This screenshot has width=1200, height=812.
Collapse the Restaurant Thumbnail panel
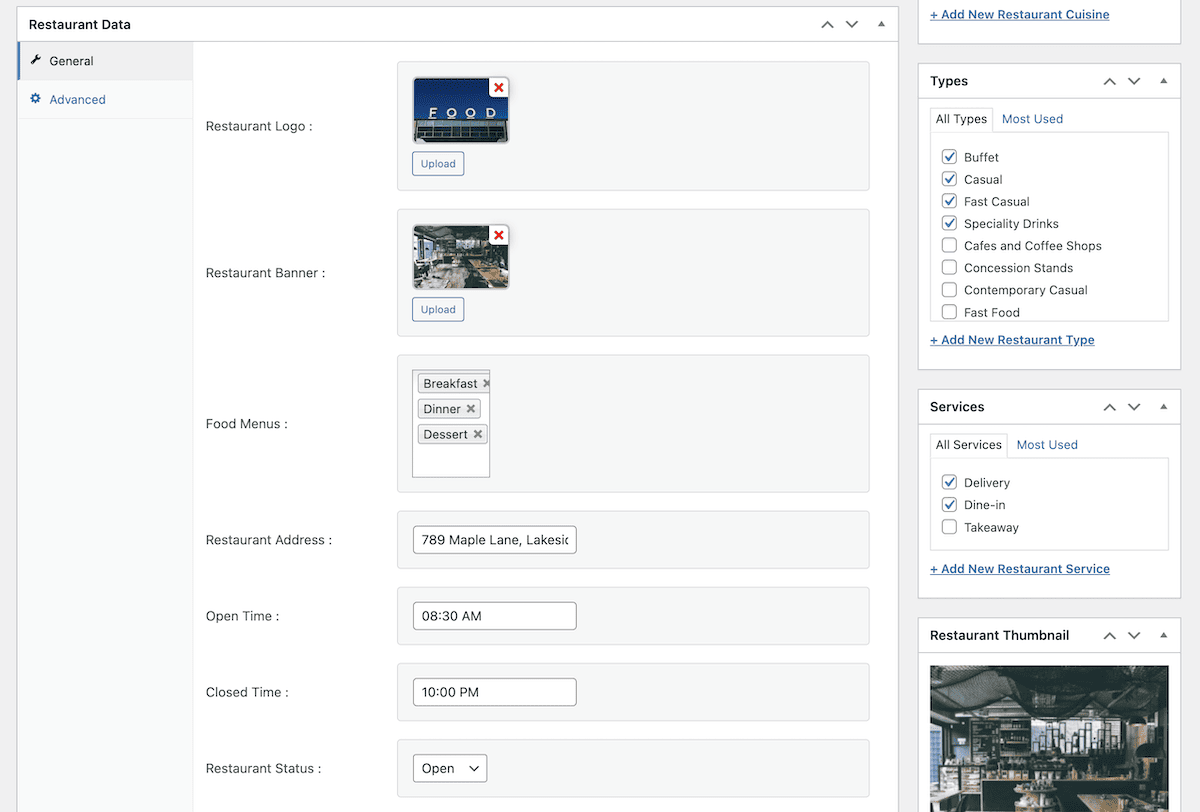1163,635
